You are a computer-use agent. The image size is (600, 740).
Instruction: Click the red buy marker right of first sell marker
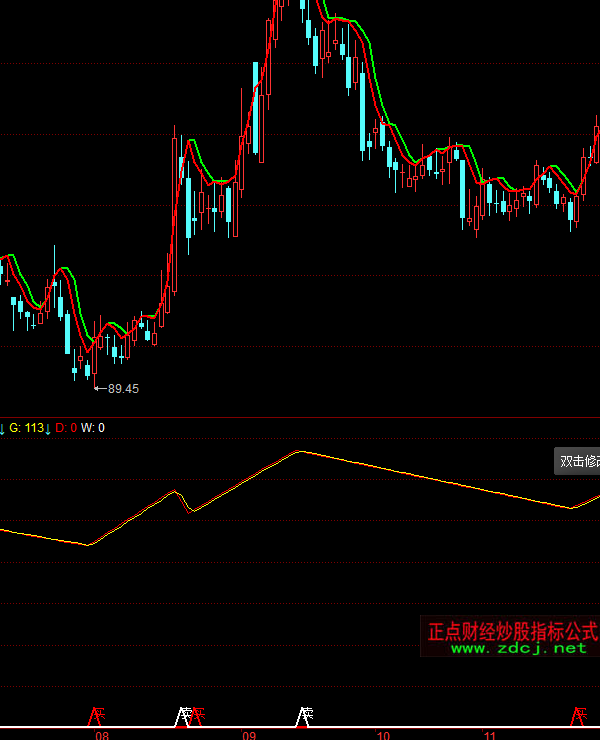pyautogui.click(x=198, y=715)
